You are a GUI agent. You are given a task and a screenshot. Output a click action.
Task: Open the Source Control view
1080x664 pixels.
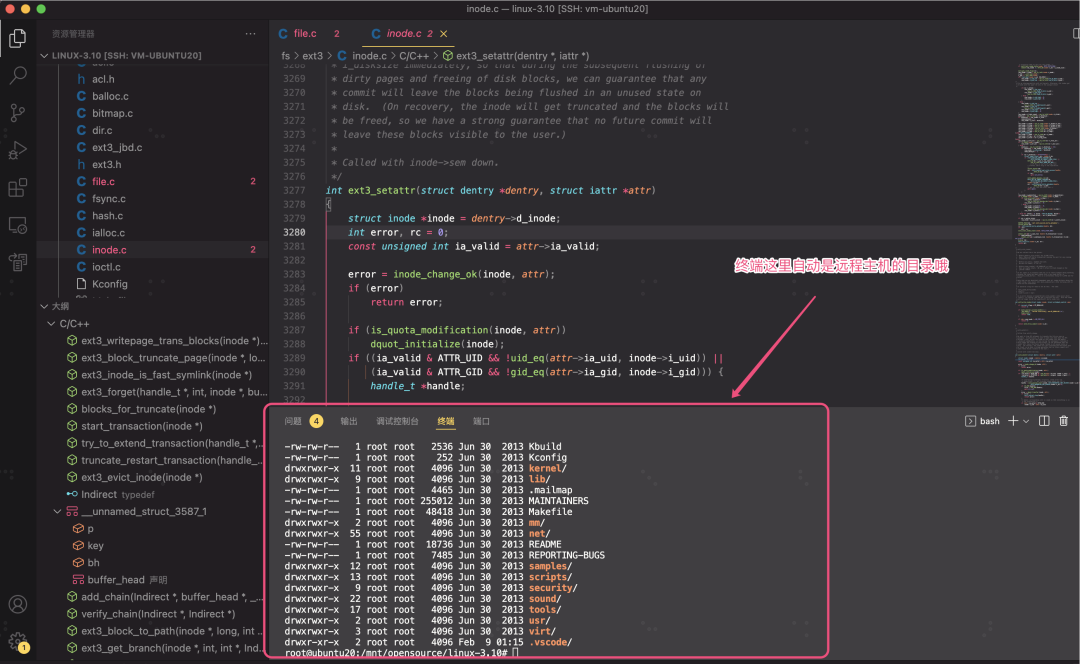point(18,112)
